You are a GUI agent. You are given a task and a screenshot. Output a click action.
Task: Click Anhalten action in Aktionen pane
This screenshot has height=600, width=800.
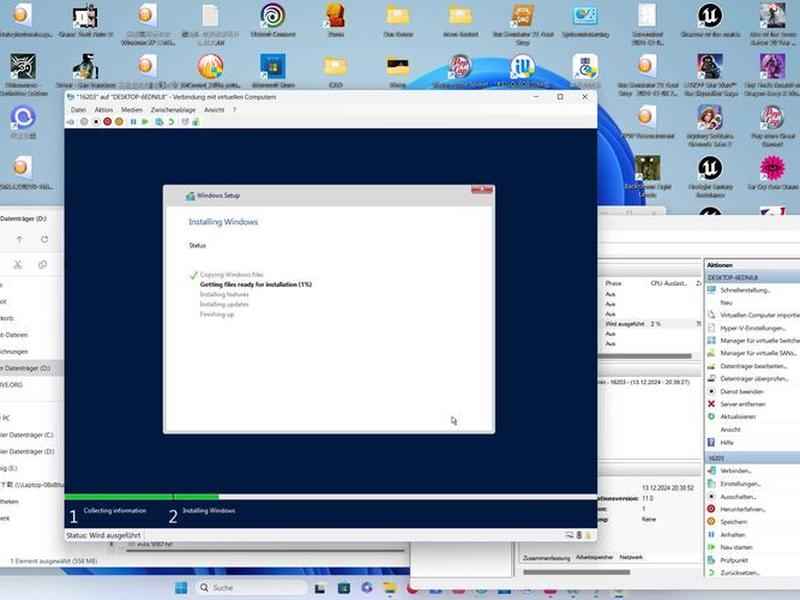(732, 535)
